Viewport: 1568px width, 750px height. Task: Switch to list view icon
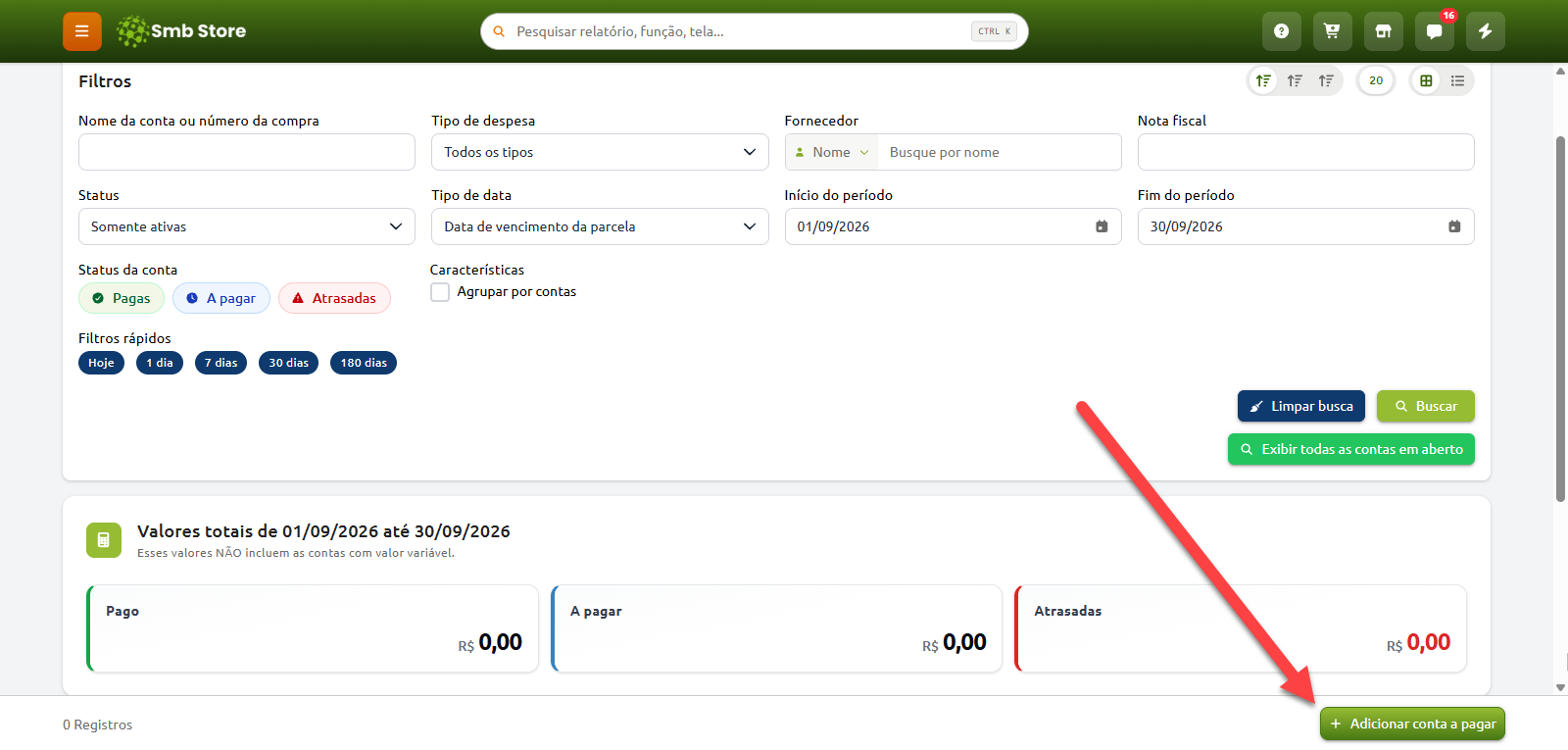pyautogui.click(x=1457, y=80)
